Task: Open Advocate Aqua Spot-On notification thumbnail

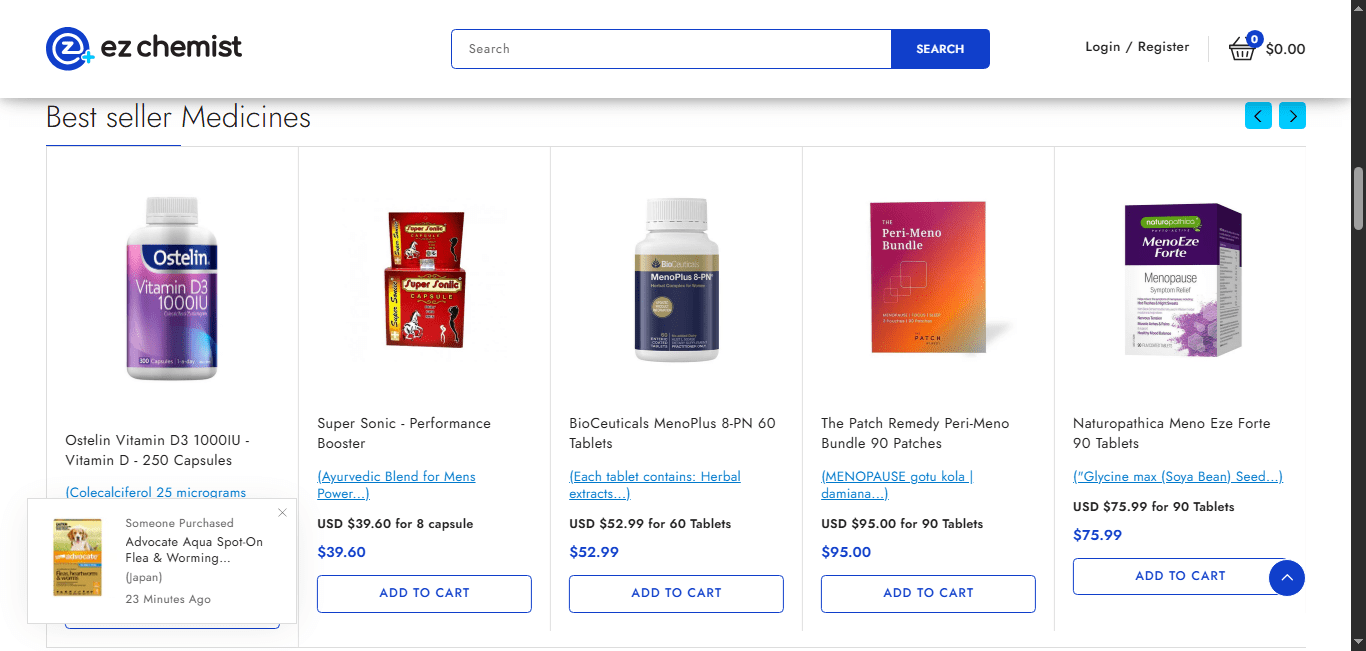Action: tap(78, 557)
